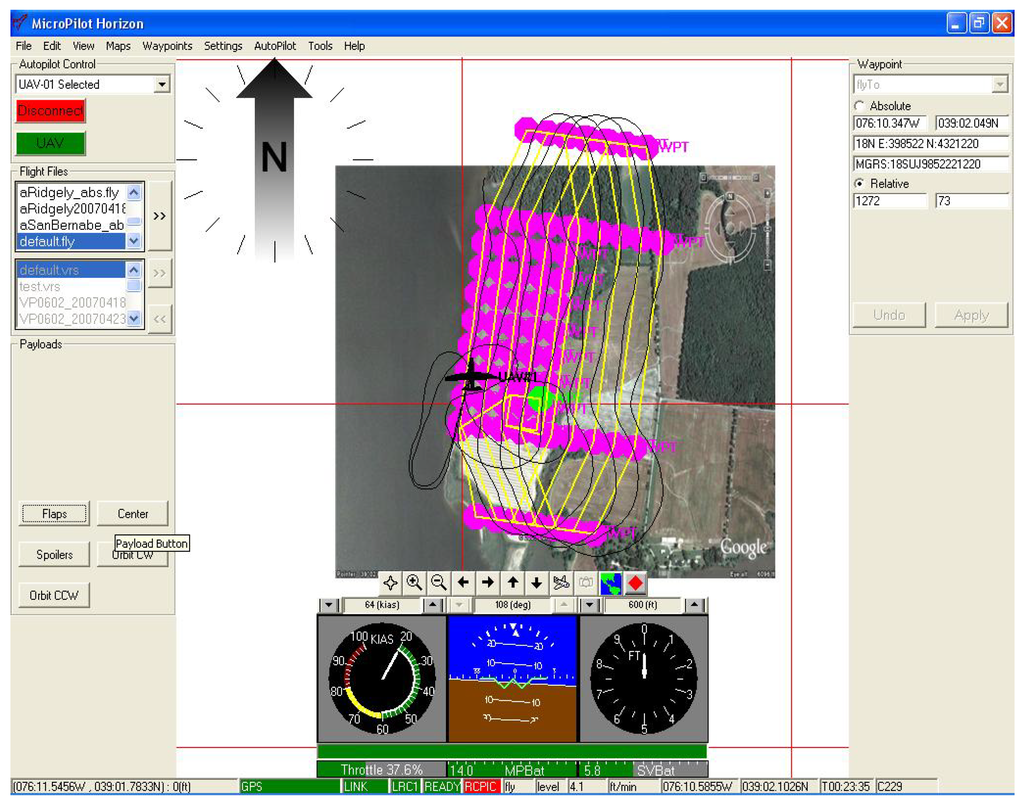Pan the map left with arrow icon
Image resolution: width=1024 pixels, height=803 pixels.
pyautogui.click(x=463, y=582)
